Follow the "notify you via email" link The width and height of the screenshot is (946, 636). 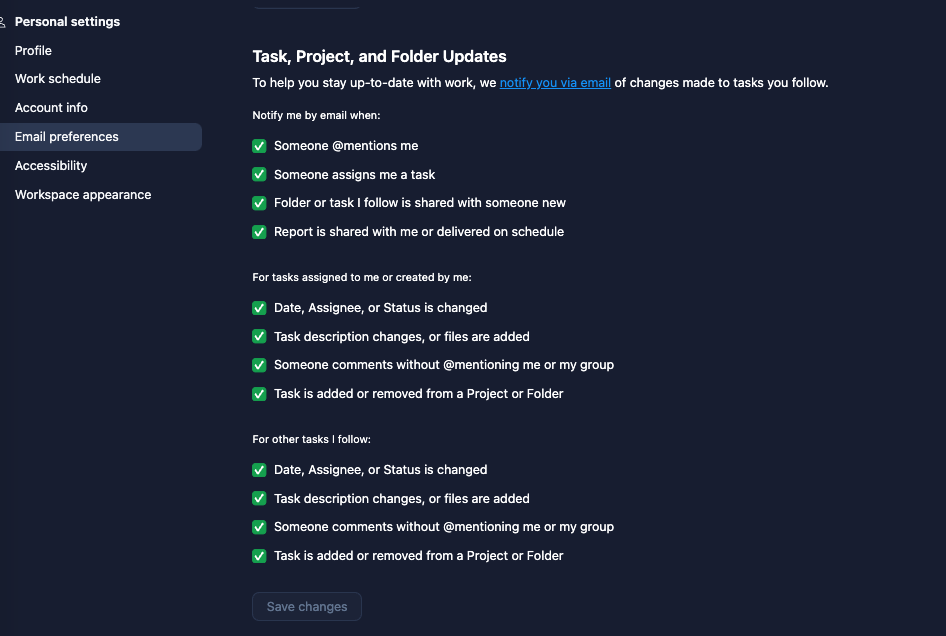[x=555, y=83]
